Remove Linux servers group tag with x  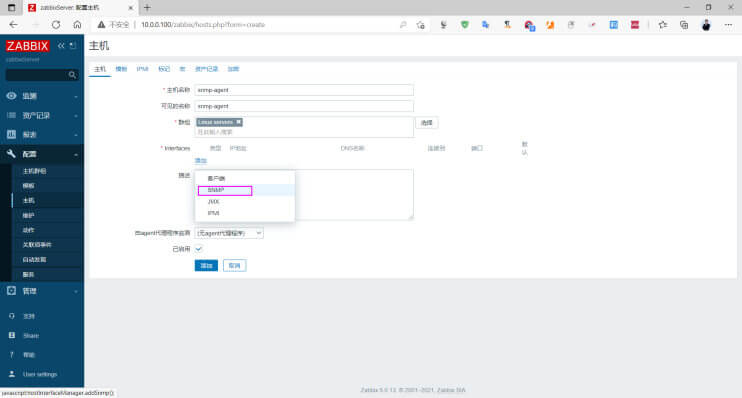click(x=239, y=122)
